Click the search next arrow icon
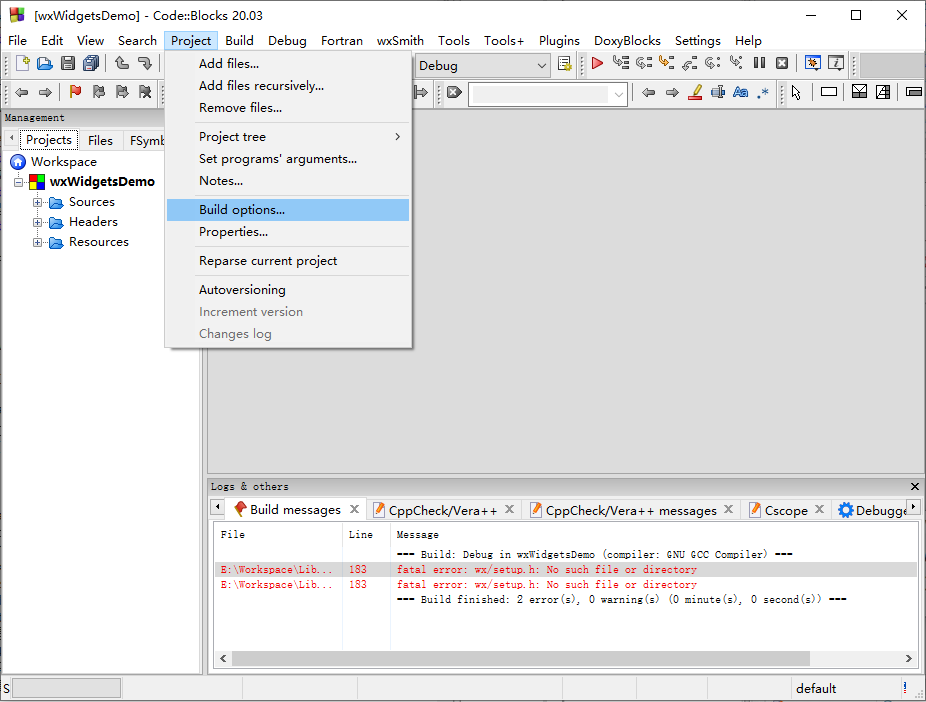This screenshot has height=702, width=926. (671, 92)
